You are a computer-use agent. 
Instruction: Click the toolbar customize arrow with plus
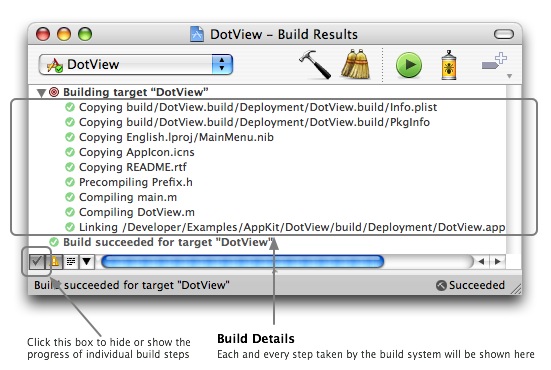point(494,62)
